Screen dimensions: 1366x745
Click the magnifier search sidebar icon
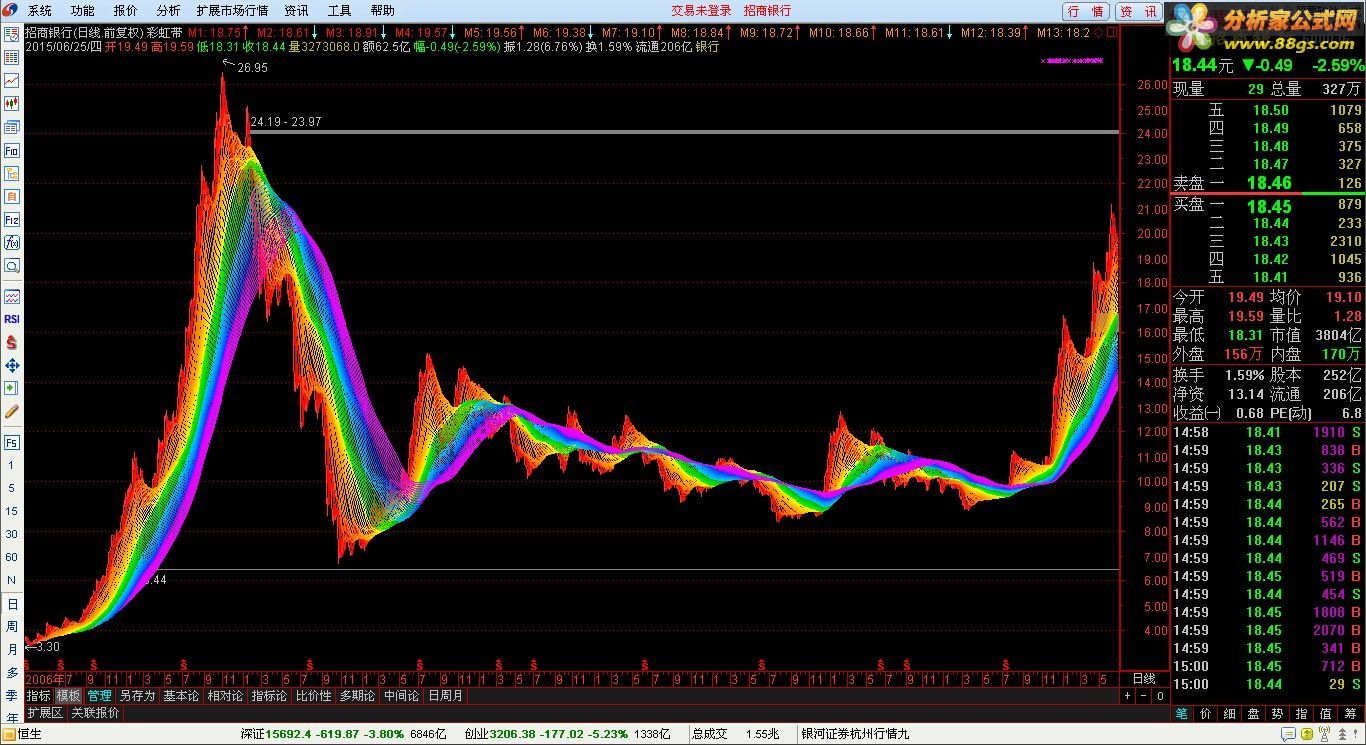tap(12, 266)
